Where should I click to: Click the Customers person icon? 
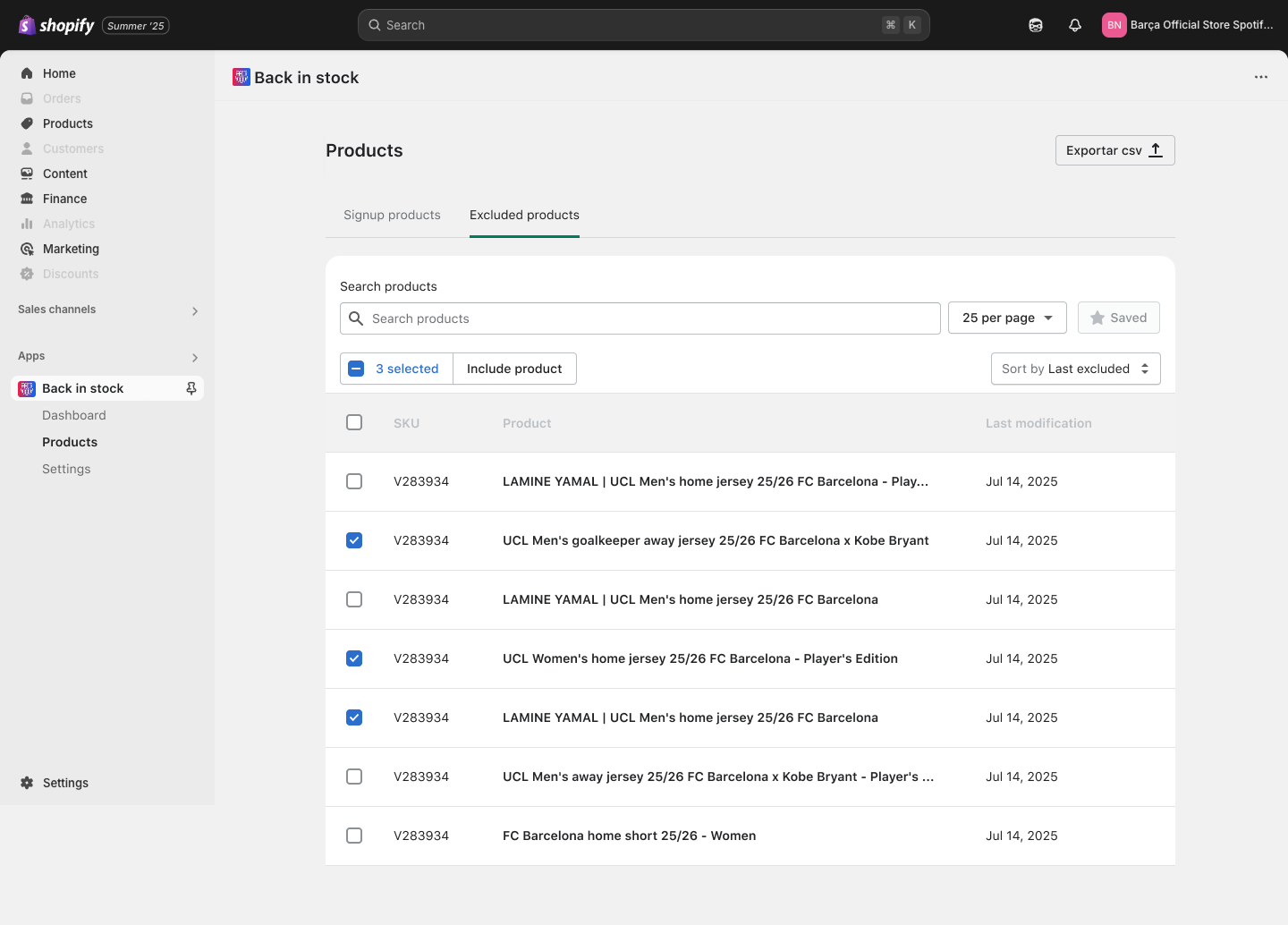(x=27, y=149)
